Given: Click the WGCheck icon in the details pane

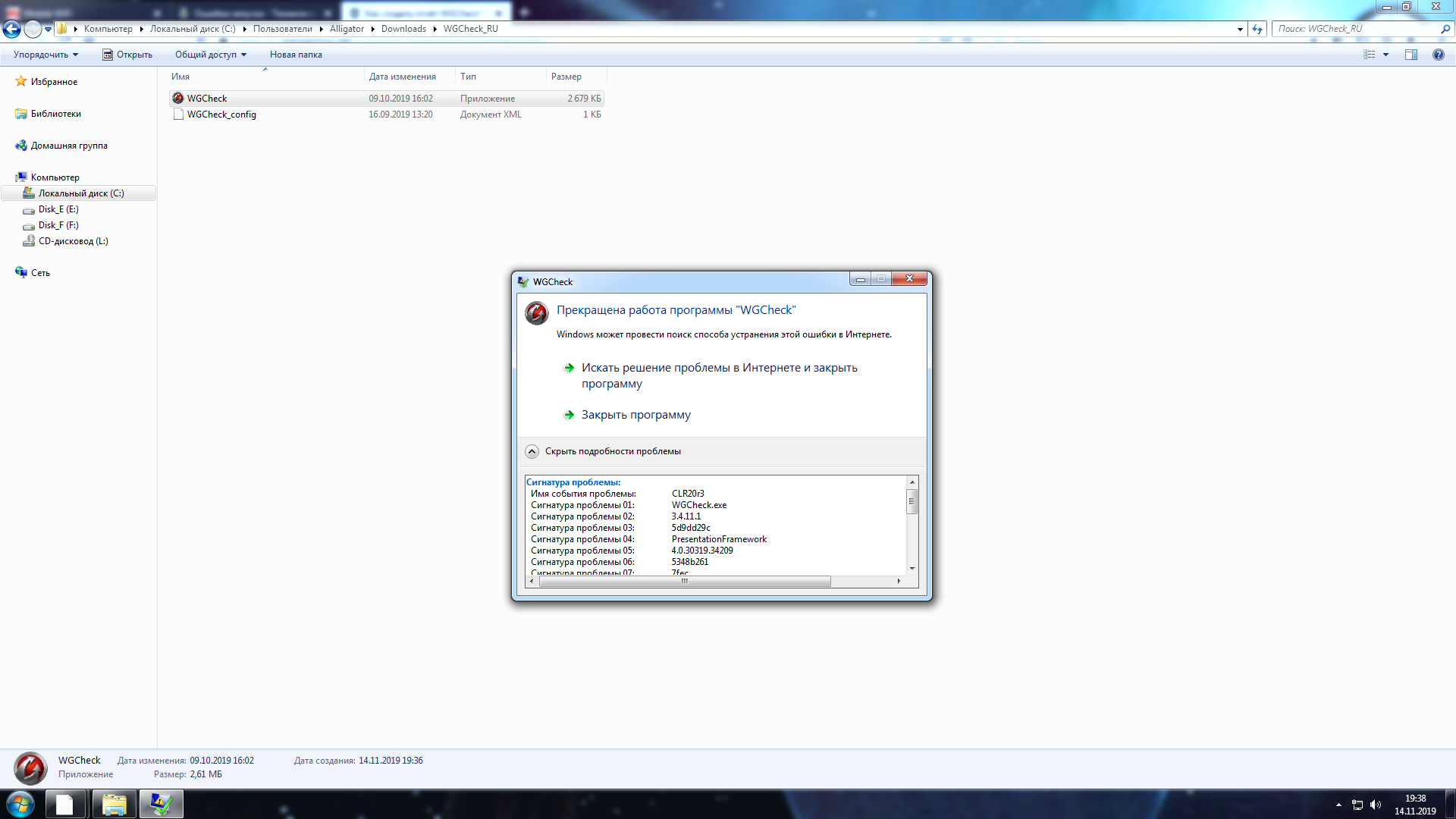Looking at the screenshot, I should (x=31, y=768).
